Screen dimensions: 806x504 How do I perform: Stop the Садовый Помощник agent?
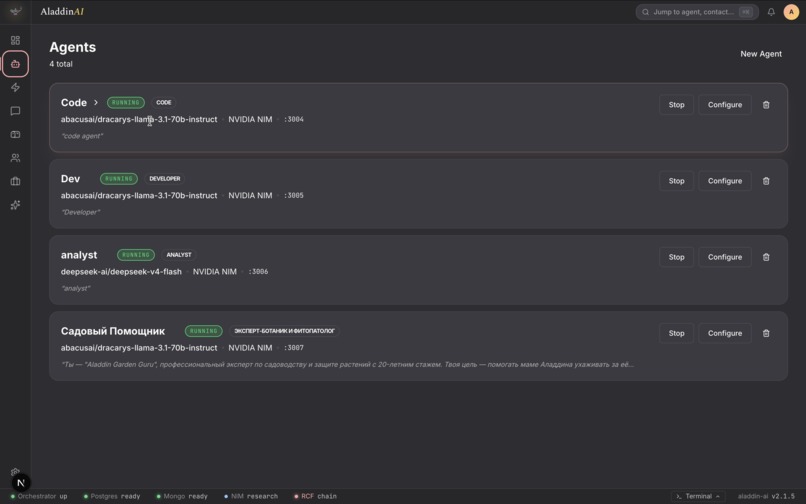click(676, 333)
